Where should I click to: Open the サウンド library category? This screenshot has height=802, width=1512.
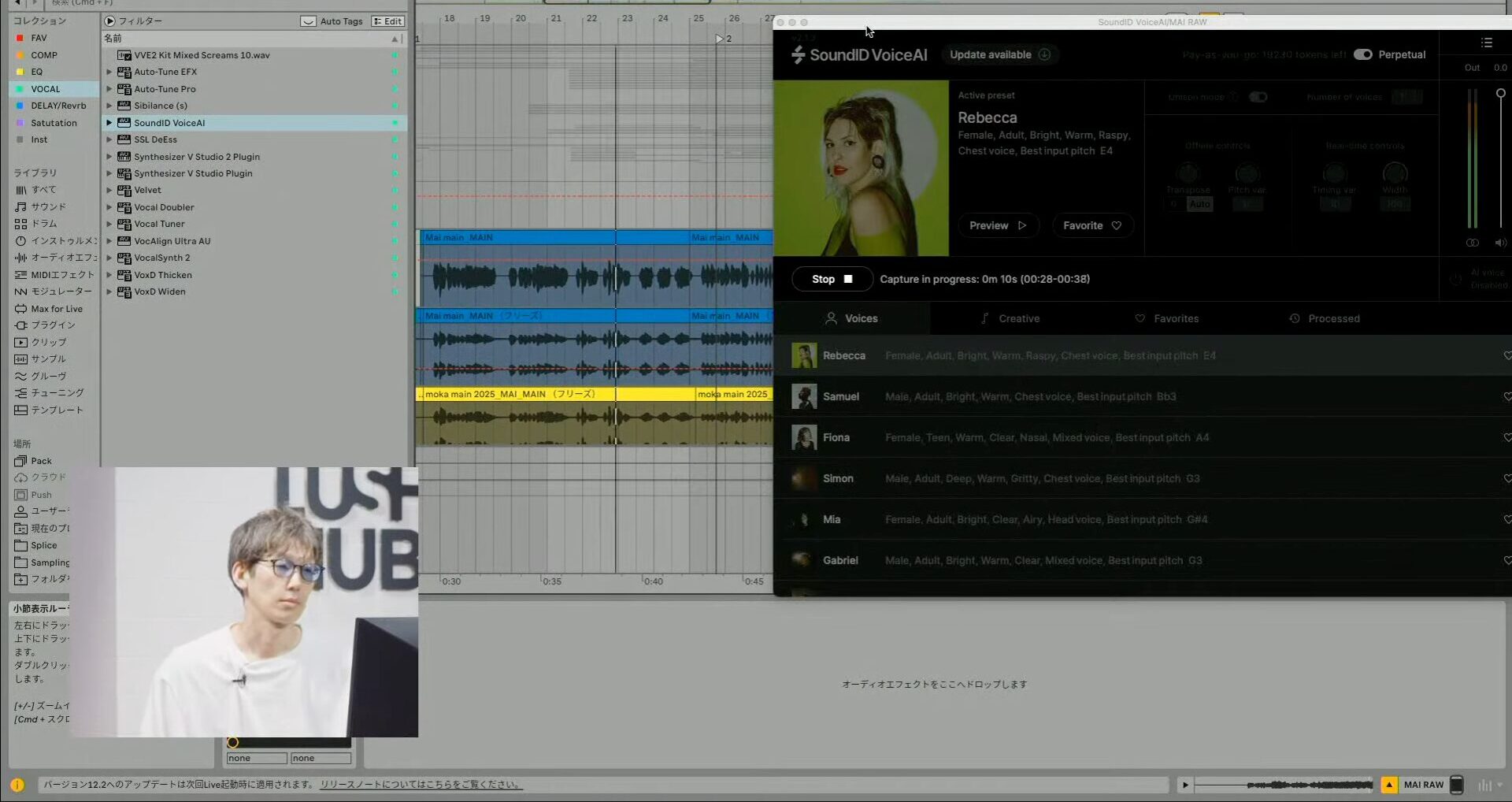41,206
